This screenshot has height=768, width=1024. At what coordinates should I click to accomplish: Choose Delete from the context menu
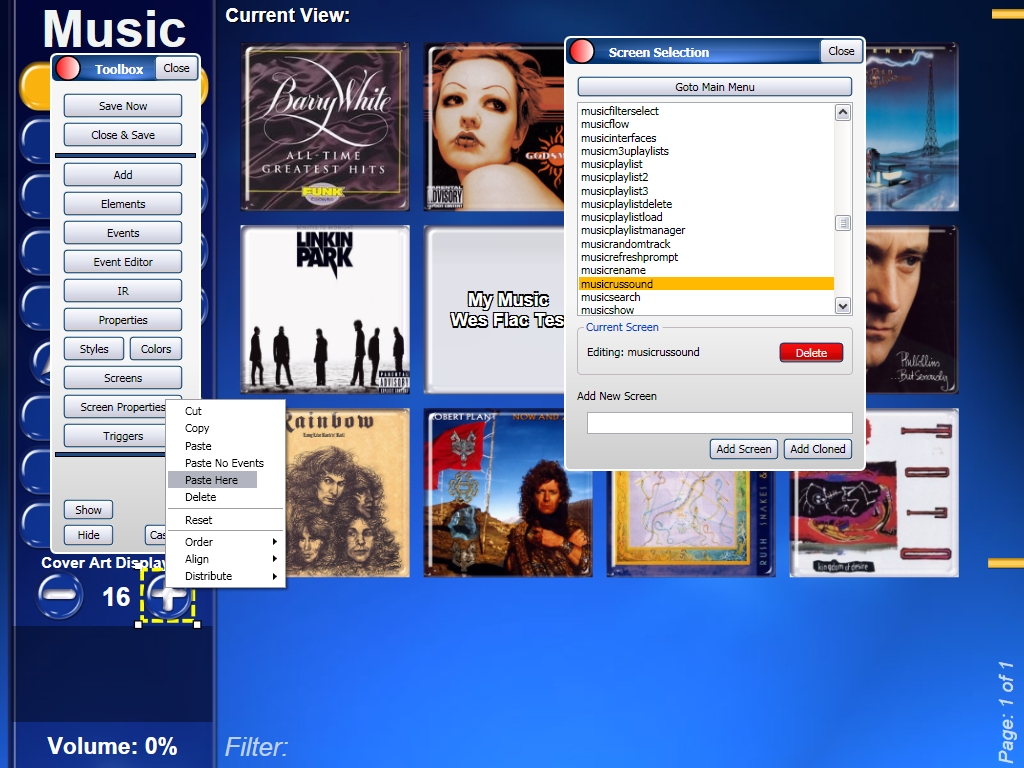coord(200,497)
